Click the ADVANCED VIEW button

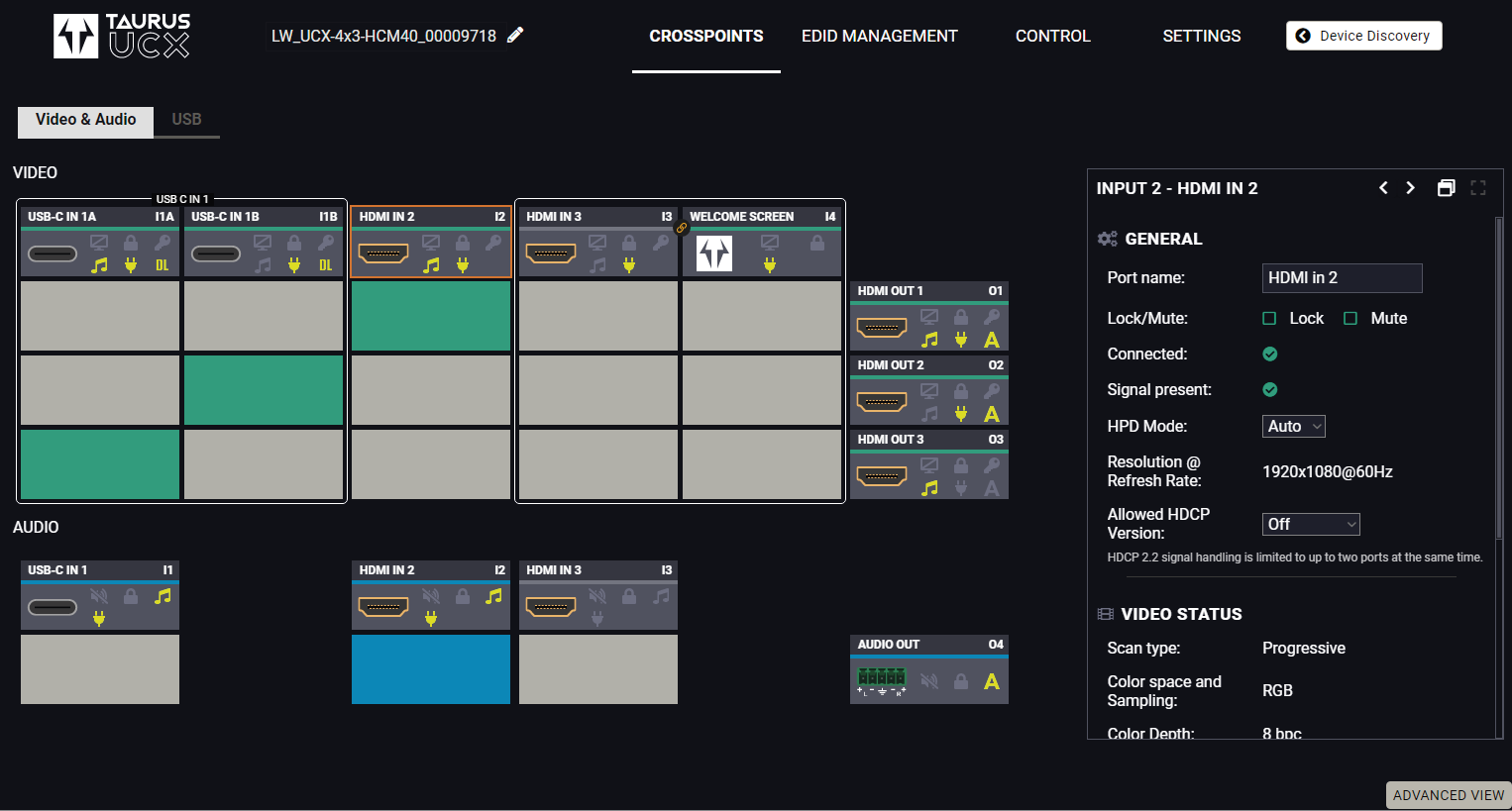click(1448, 795)
